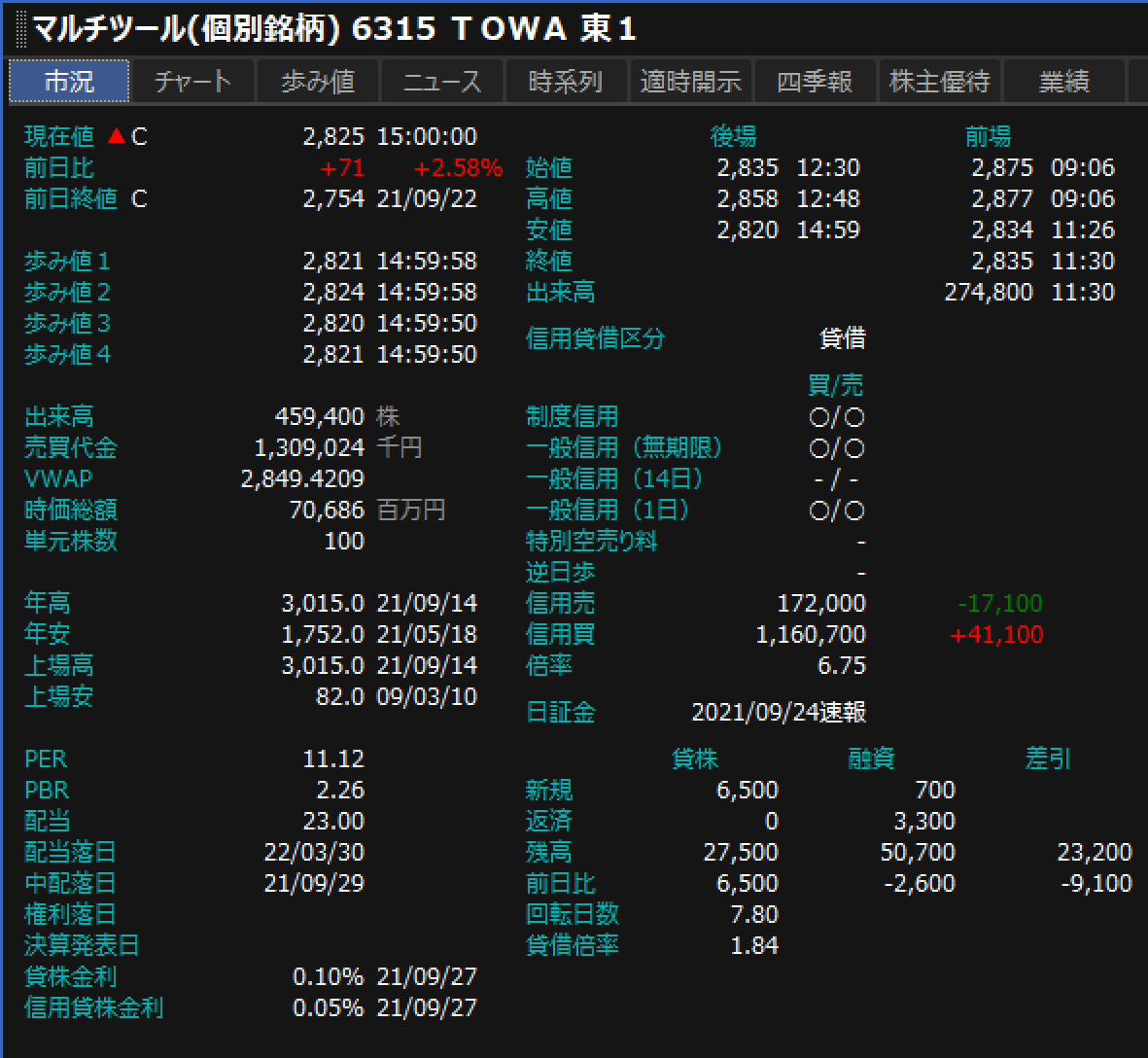
Task: Click the 貸借倍率 value 1.84
Action: point(754,946)
